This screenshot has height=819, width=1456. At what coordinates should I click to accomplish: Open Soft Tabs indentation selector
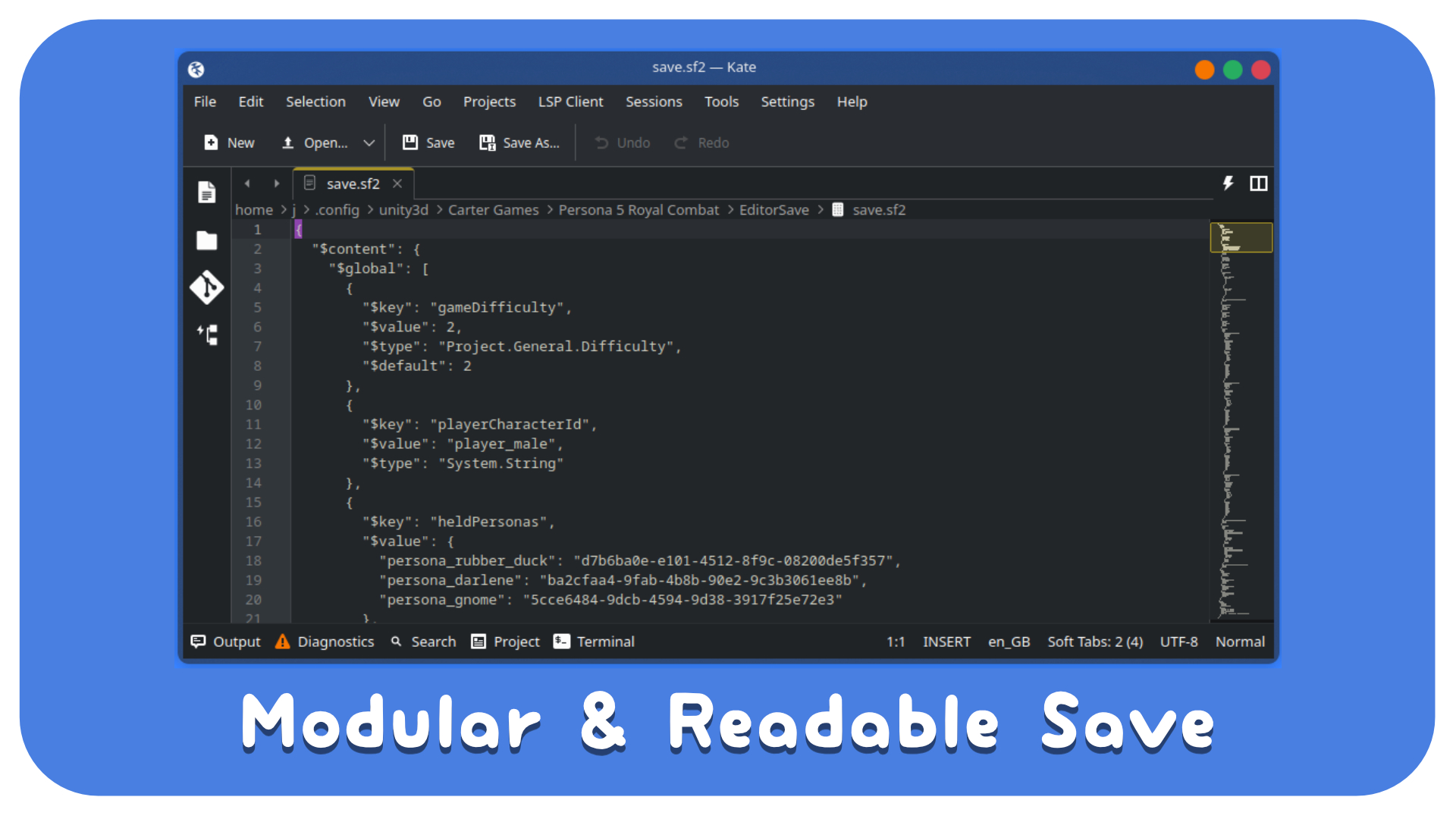pyautogui.click(x=1094, y=642)
